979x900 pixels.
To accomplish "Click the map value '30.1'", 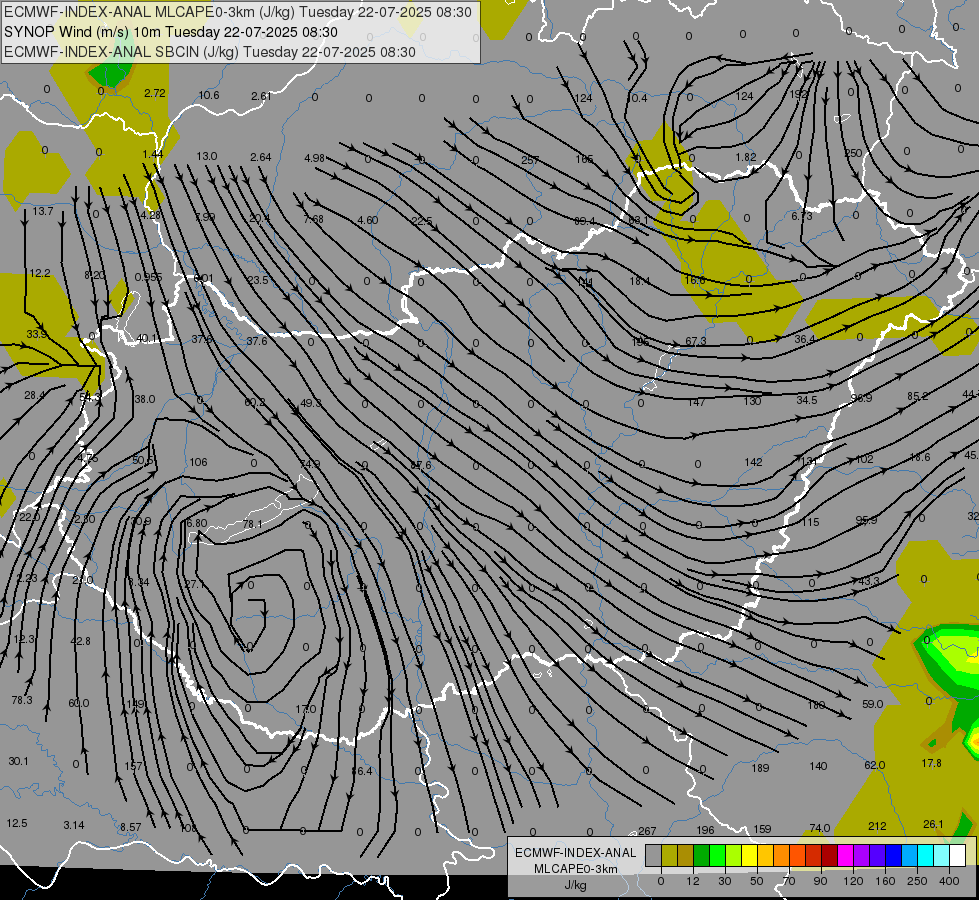I will point(19,761).
